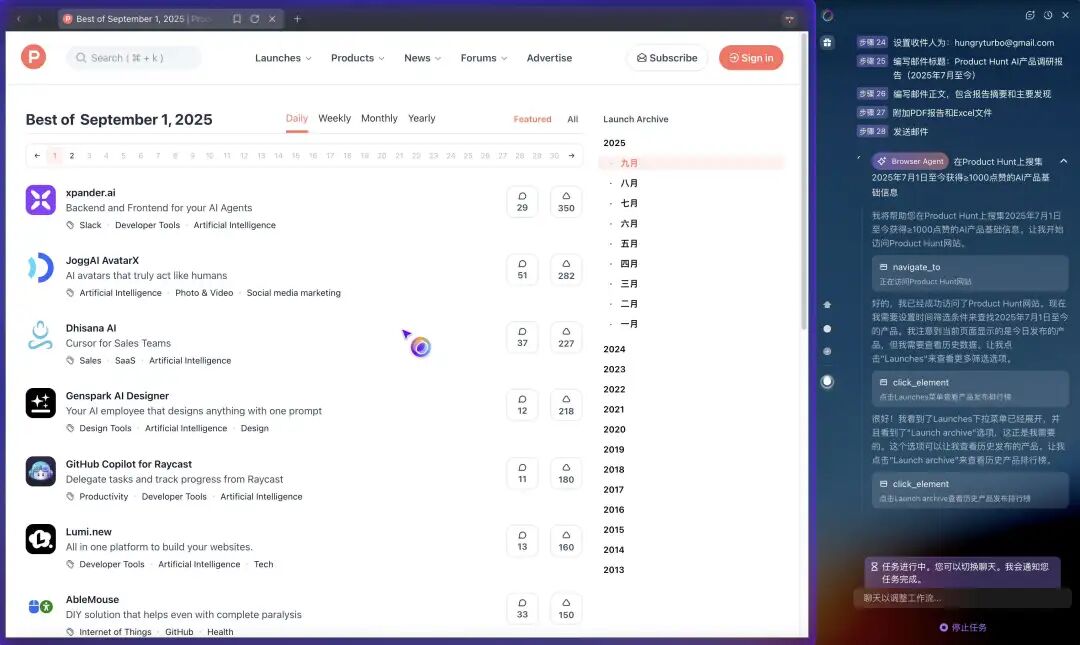1080x645 pixels.
Task: Open the AbleMouse product logo
Action: (41, 606)
